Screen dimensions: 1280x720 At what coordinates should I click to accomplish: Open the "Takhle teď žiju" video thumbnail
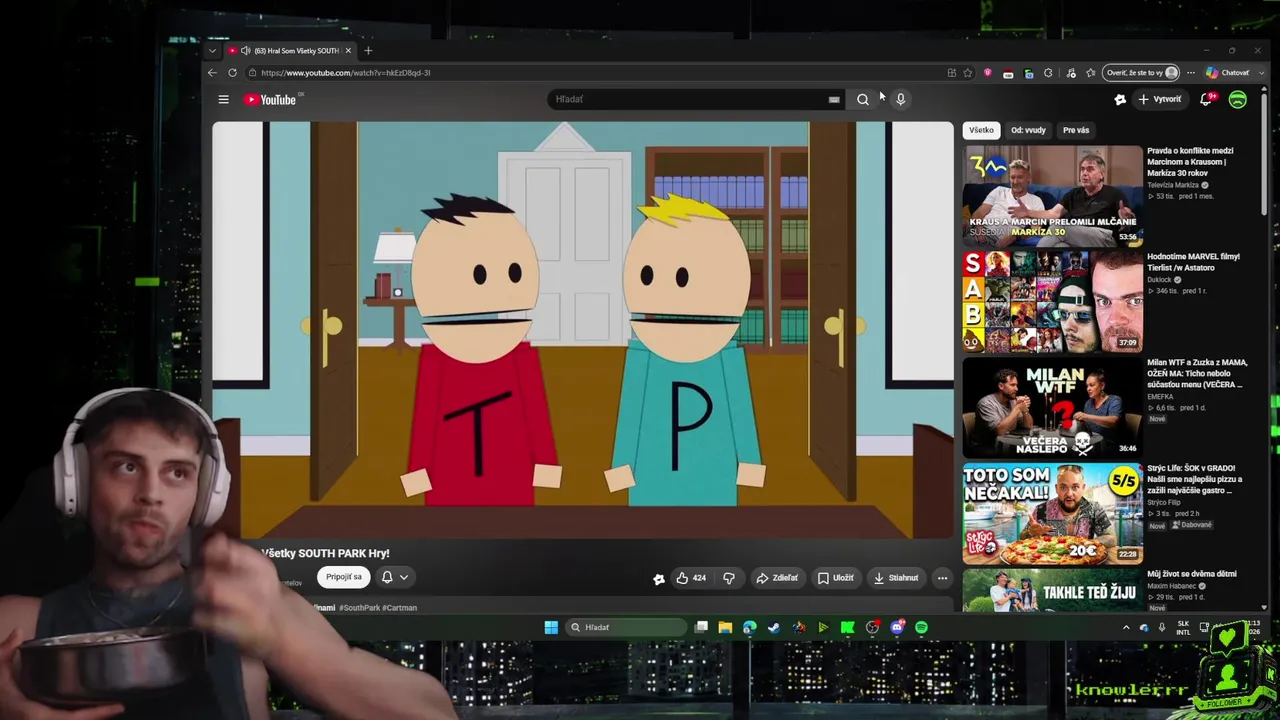coord(1052,590)
